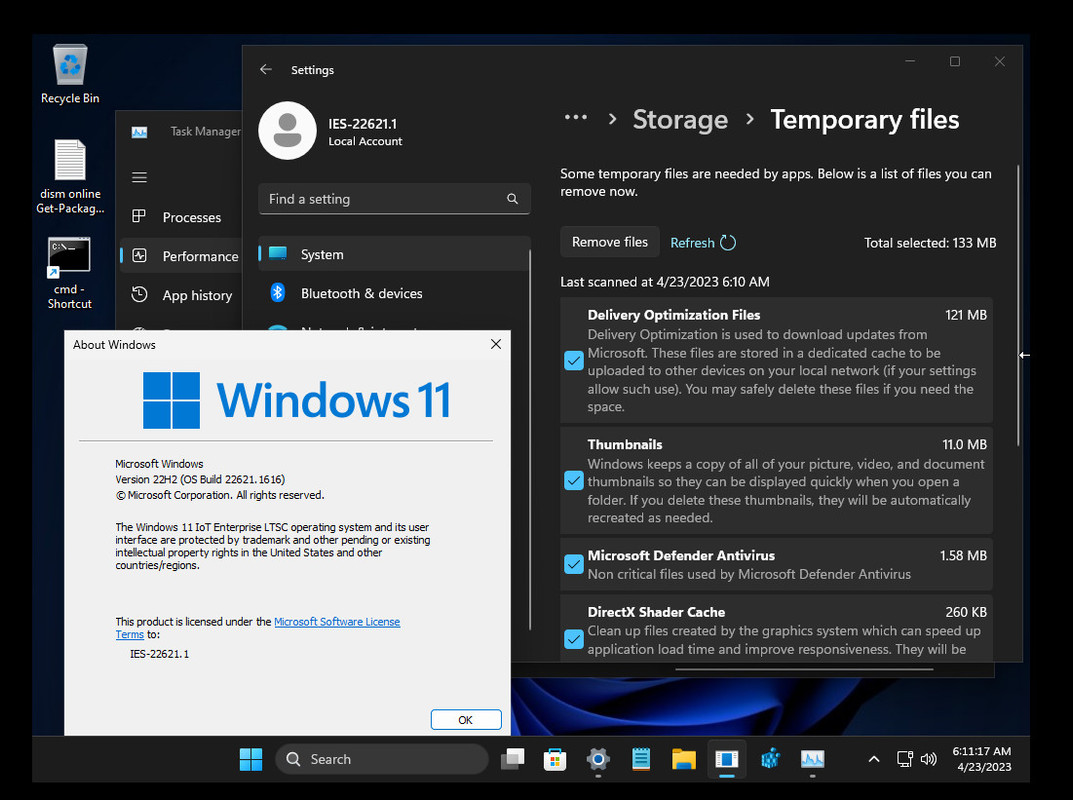Click the Task Manager hamburger menu icon
Image resolution: width=1073 pixels, height=800 pixels.
coord(140,177)
